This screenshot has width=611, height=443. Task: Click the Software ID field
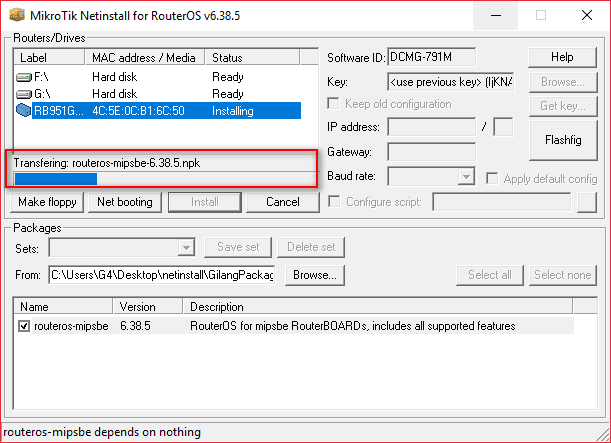click(431, 57)
